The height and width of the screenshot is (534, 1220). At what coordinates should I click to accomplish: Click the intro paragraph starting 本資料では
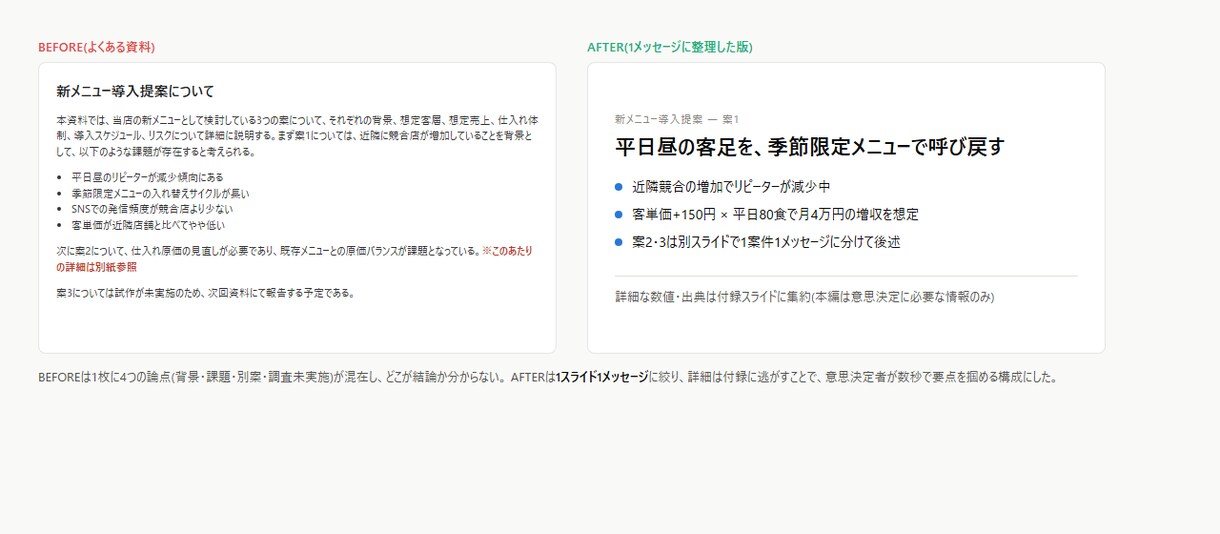(x=297, y=135)
